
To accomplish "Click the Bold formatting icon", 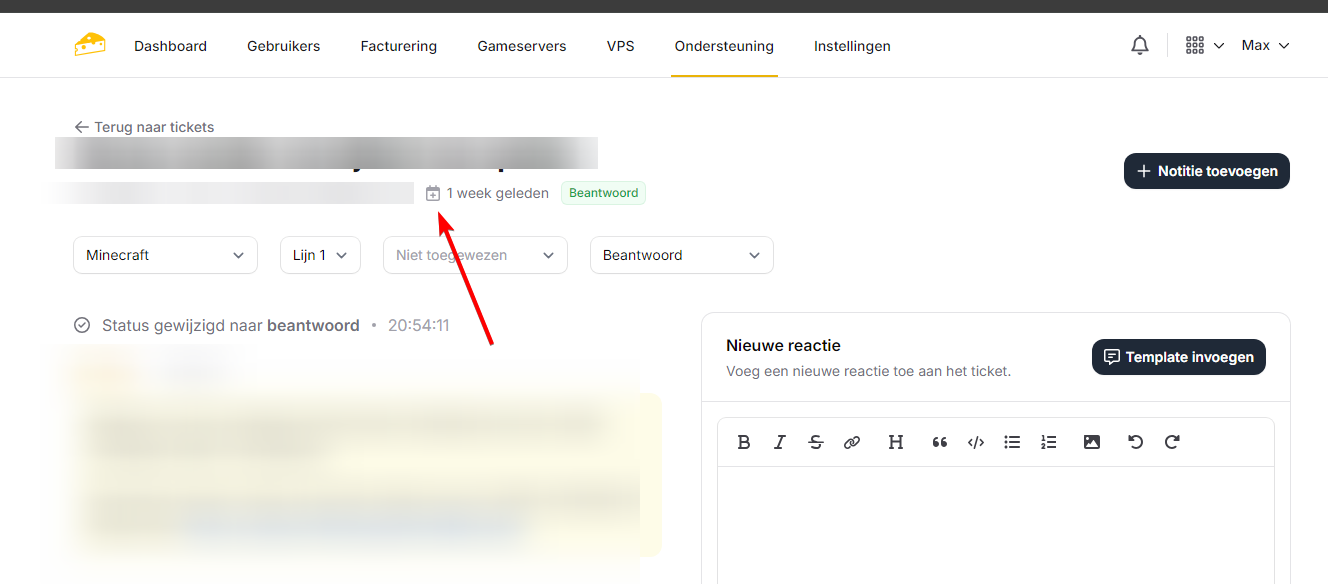I will [744, 442].
